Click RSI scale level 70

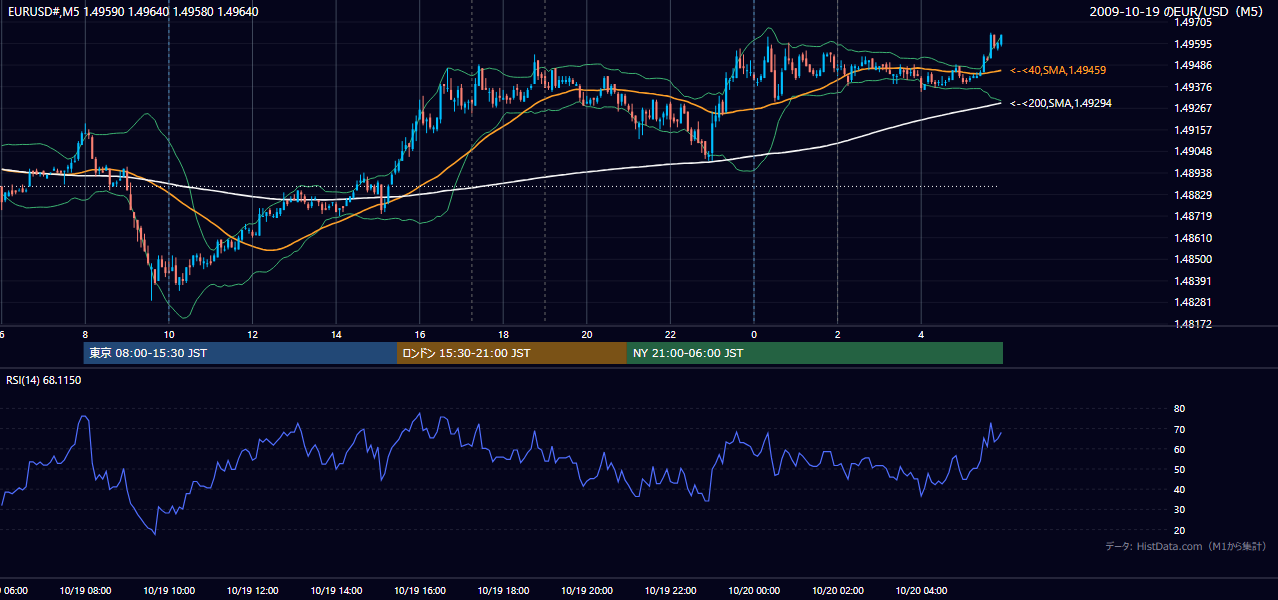tap(1179, 429)
